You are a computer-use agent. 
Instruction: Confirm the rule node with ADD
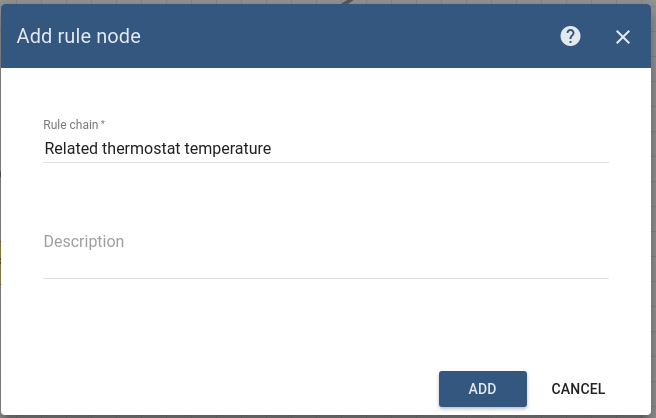pos(482,389)
